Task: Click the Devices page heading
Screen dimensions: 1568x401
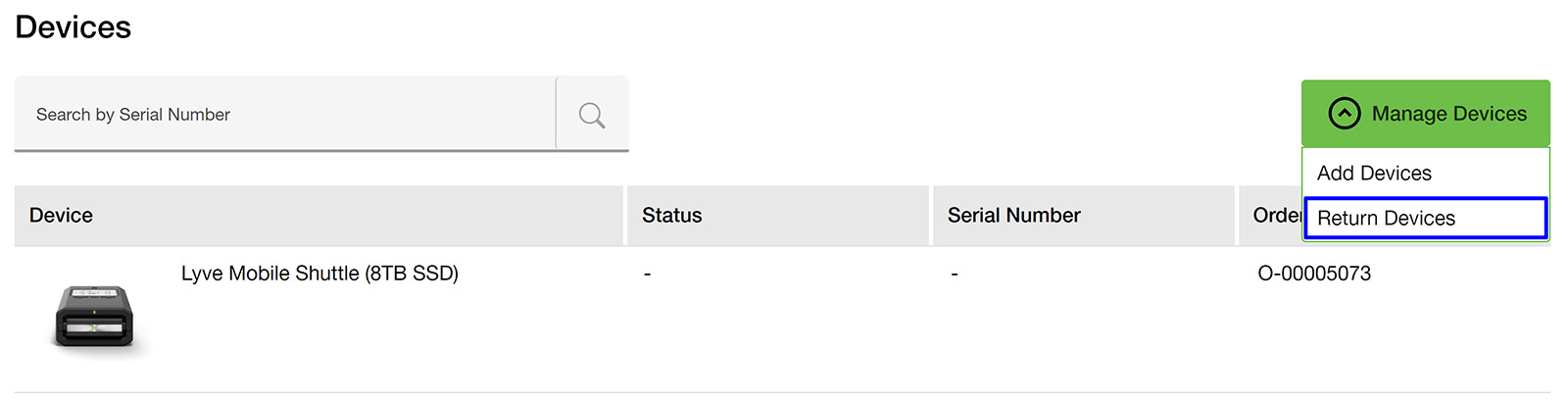Action: pyautogui.click(x=73, y=27)
